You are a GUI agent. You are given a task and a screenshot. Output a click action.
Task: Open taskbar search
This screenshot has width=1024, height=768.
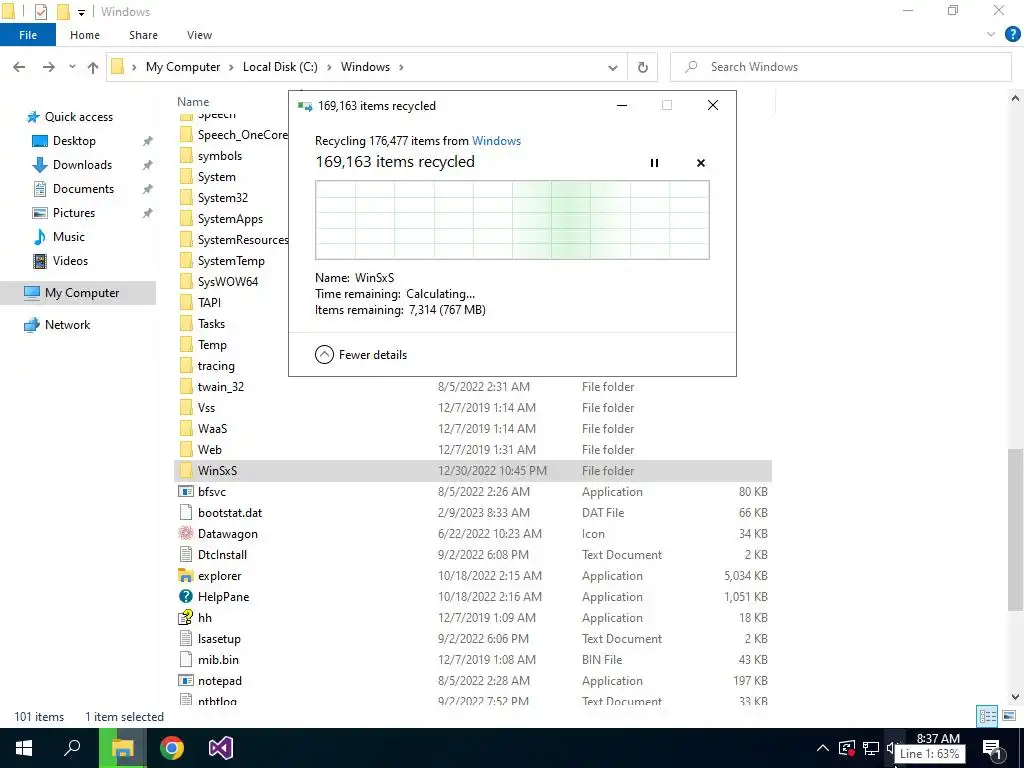point(72,748)
